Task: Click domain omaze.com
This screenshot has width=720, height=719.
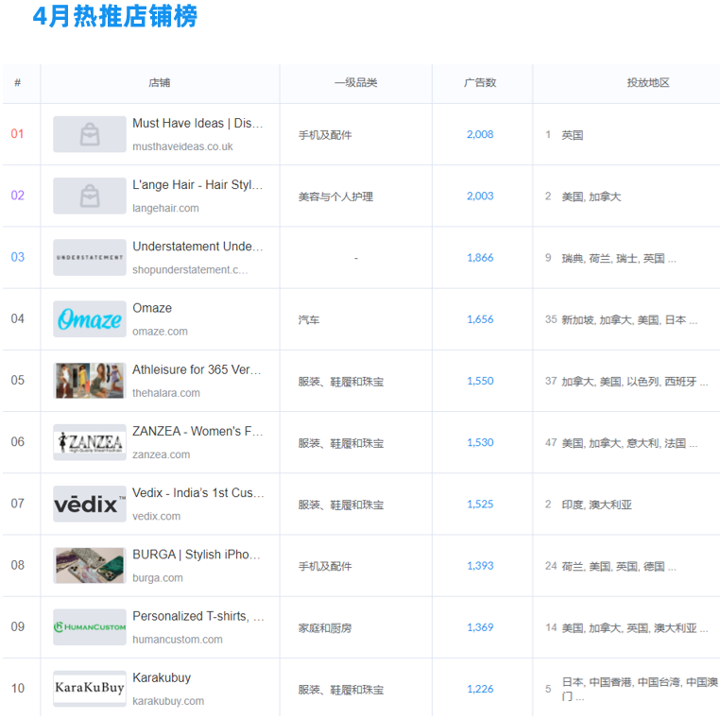Action: [x=160, y=331]
